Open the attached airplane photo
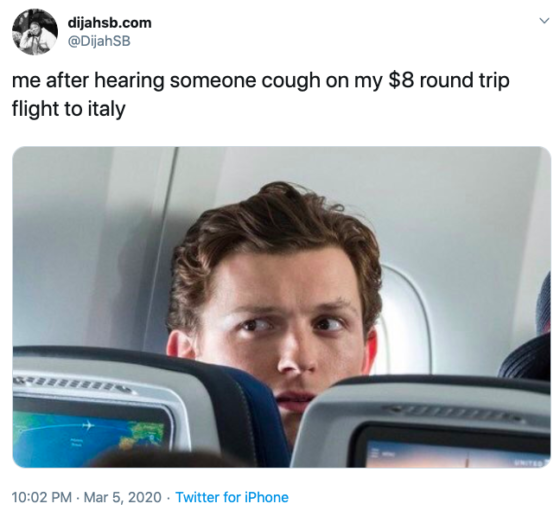The image size is (560, 510). [282, 307]
